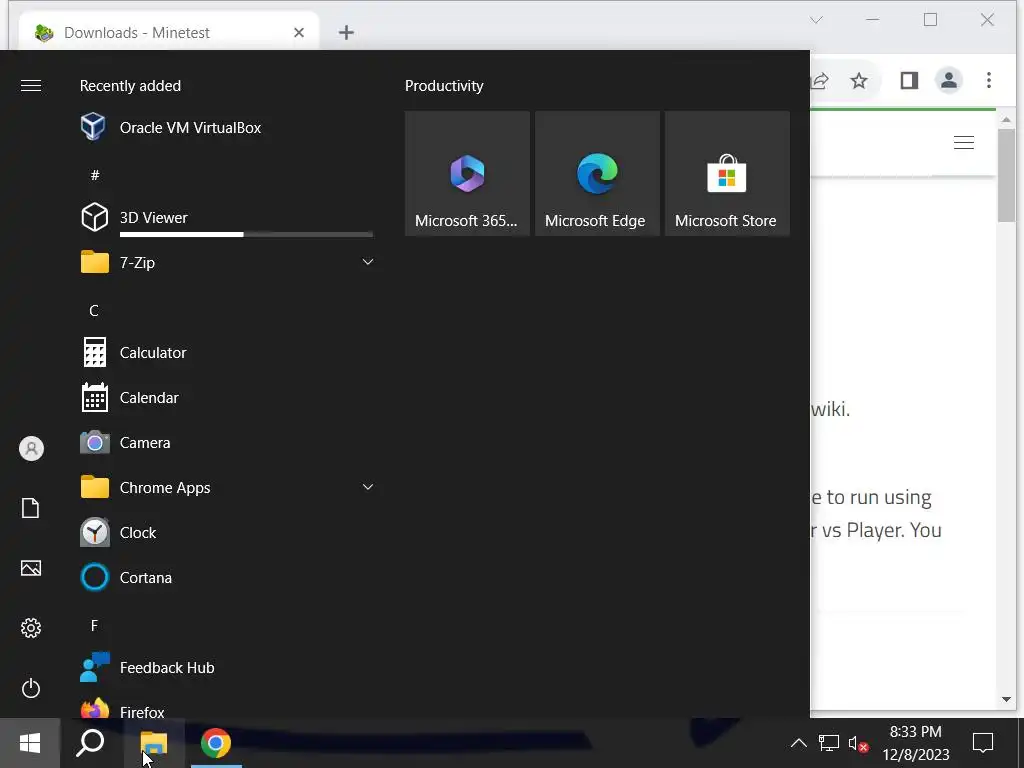Expand the Start menu hamburger navigation
Image resolution: width=1024 pixels, height=768 pixels.
[x=31, y=86]
